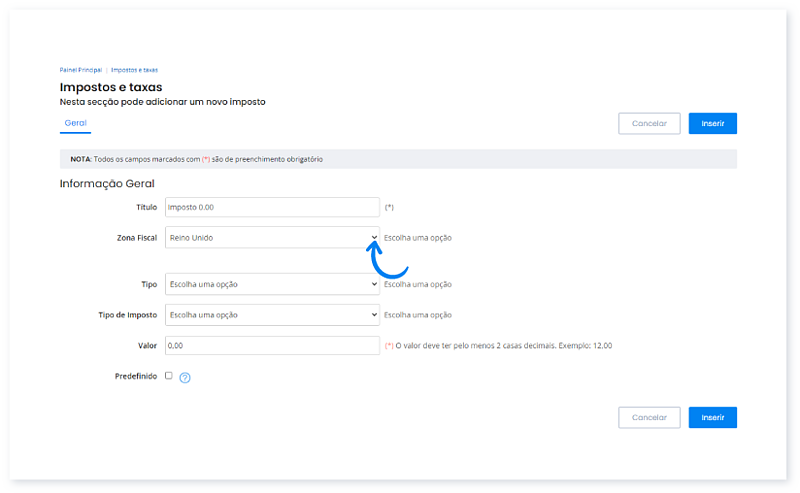Click the chevron arrow on Tipo de Imposto dropdown
This screenshot has width=800, height=493.
point(374,315)
